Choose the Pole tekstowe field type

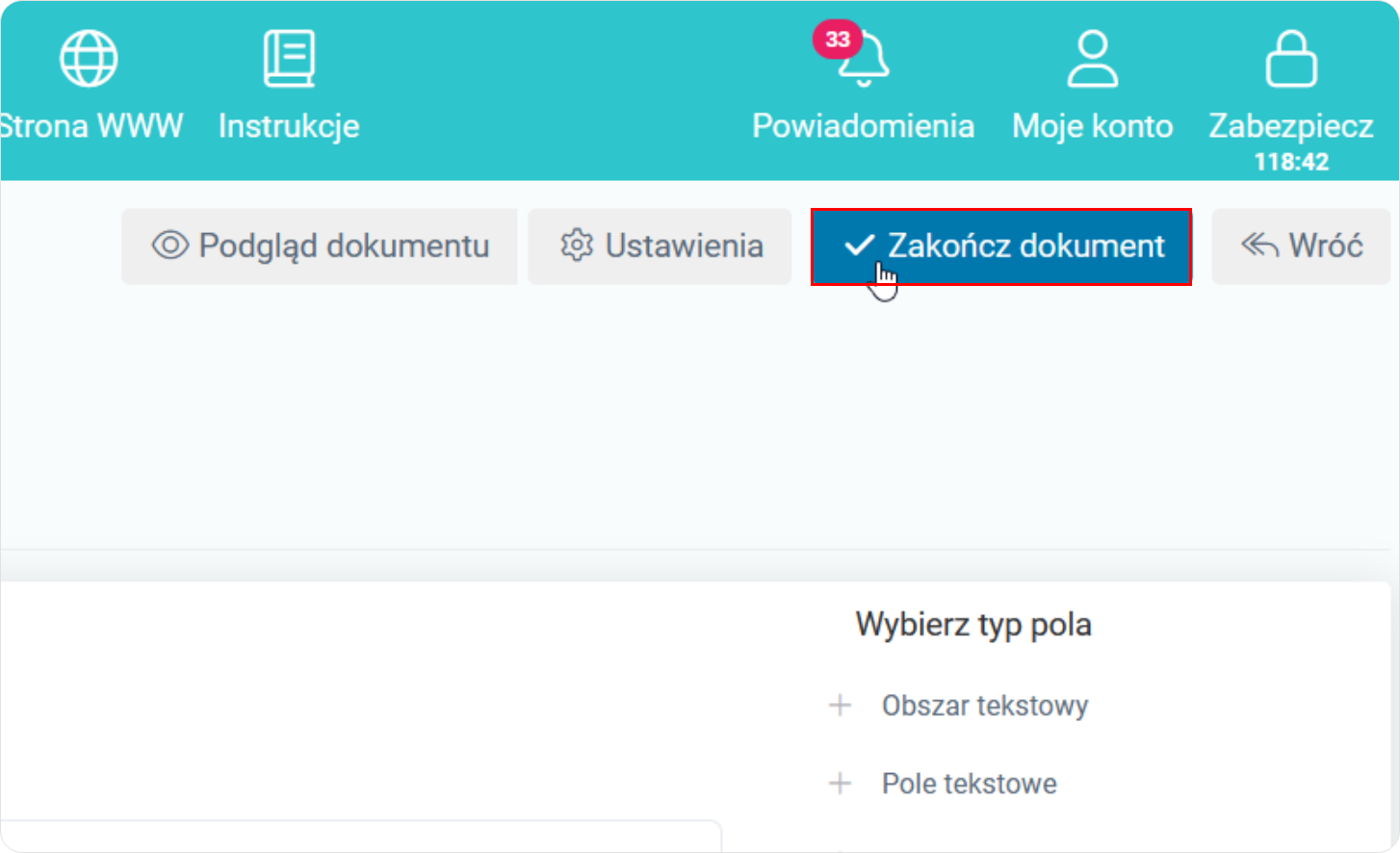coord(970,784)
